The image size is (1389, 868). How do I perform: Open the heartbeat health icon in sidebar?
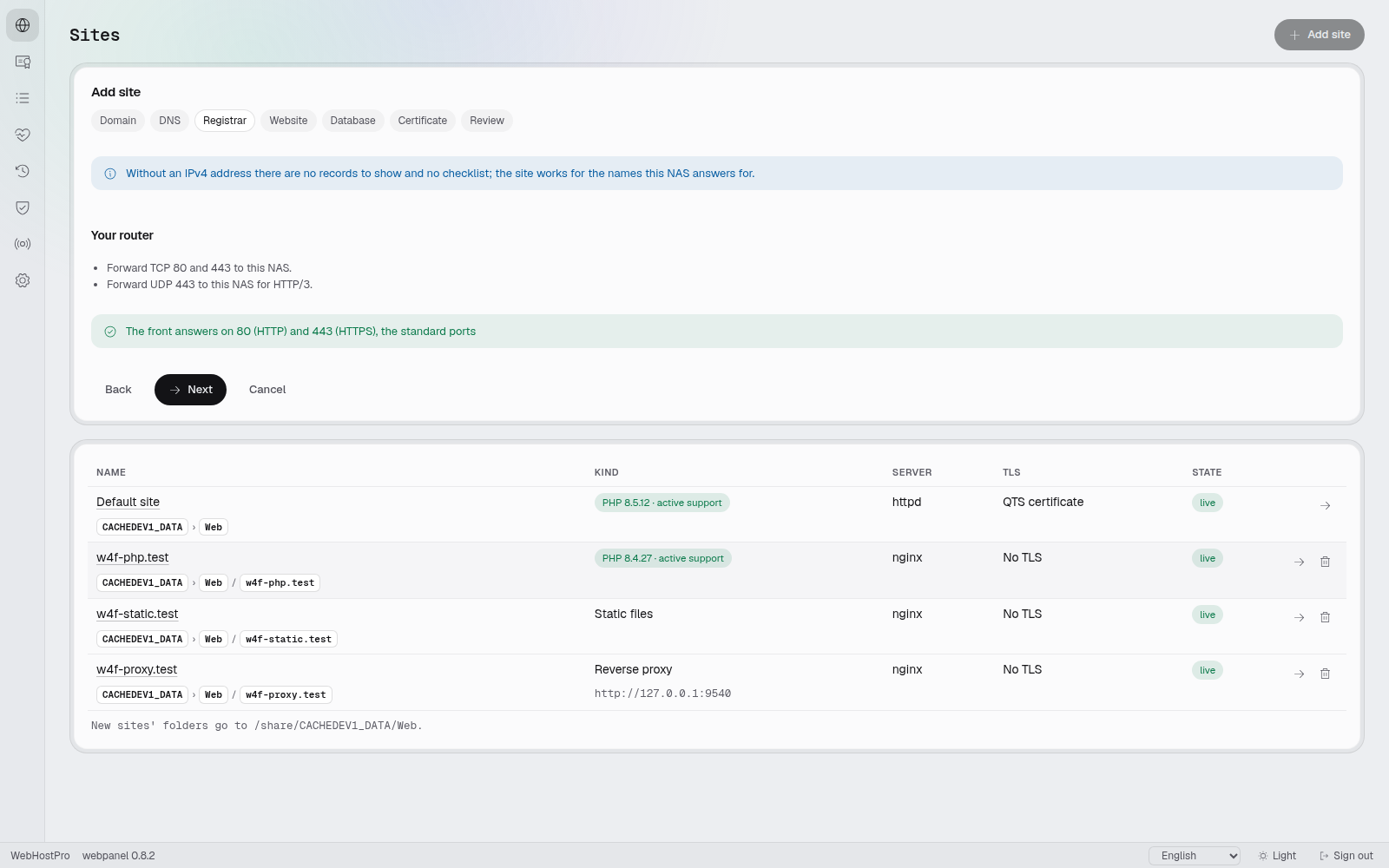pyautogui.click(x=23, y=135)
